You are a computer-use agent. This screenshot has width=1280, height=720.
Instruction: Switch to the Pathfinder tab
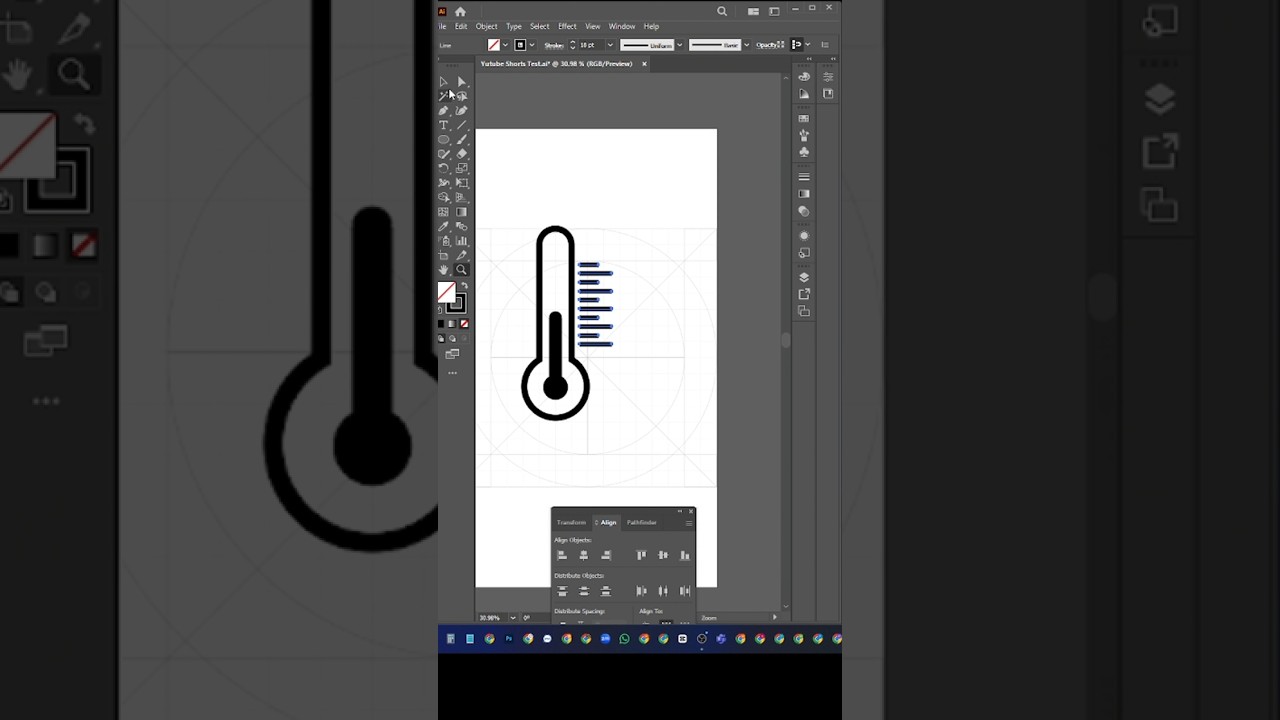[x=641, y=522]
